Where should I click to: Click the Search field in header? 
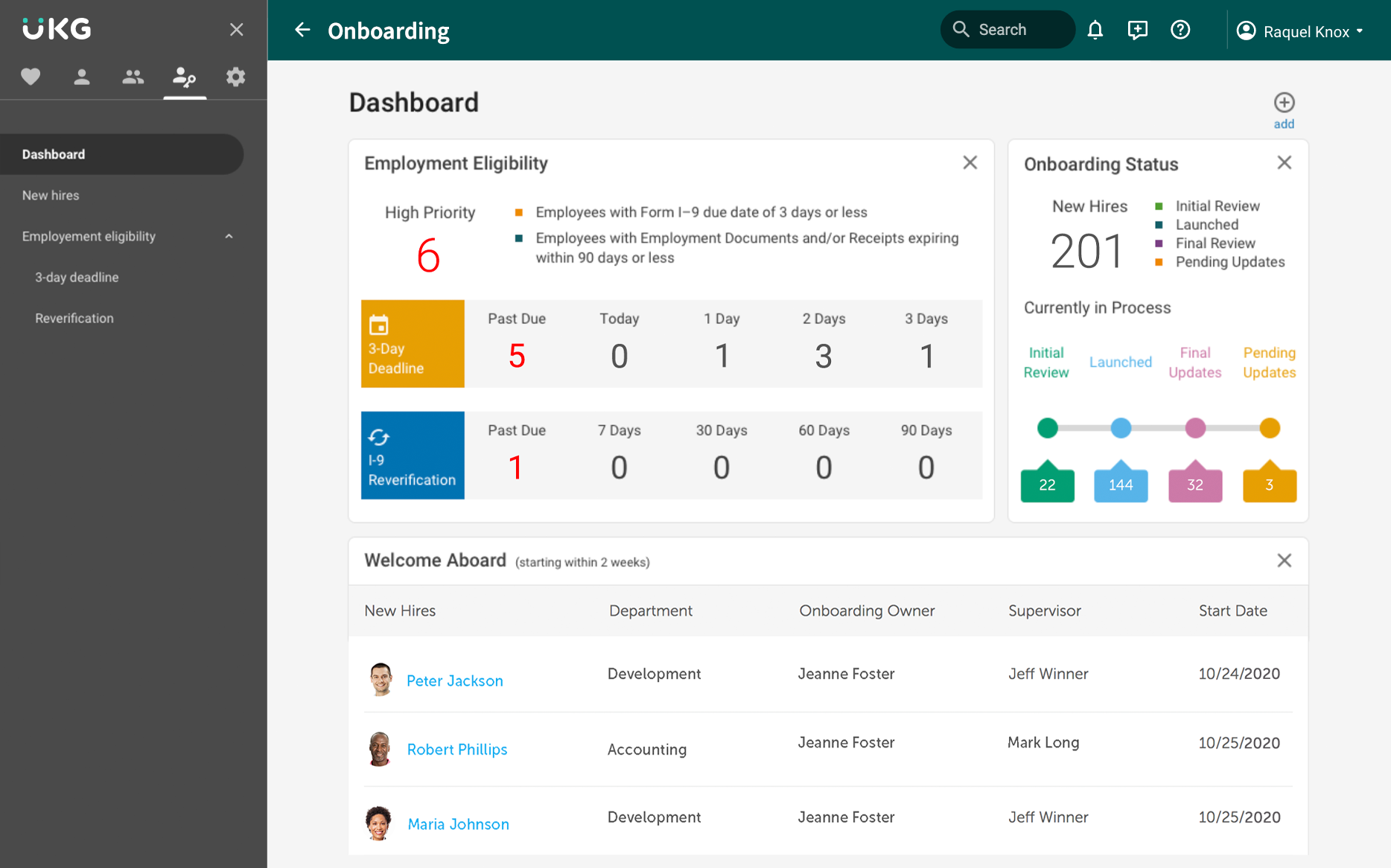point(1008,30)
